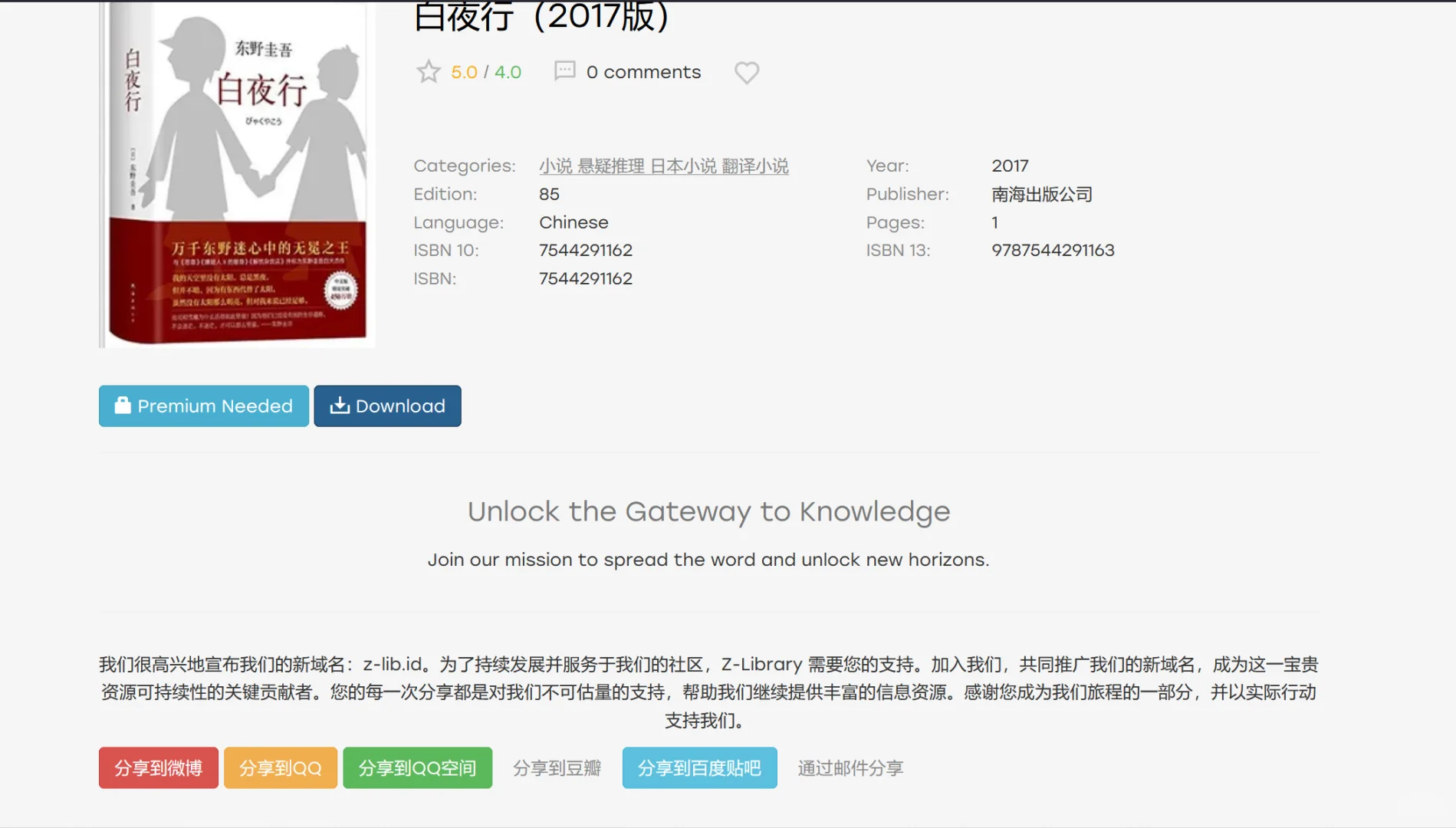1456x828 pixels.
Task: Share to Weibo with 分享到微博 button
Action: click(159, 767)
